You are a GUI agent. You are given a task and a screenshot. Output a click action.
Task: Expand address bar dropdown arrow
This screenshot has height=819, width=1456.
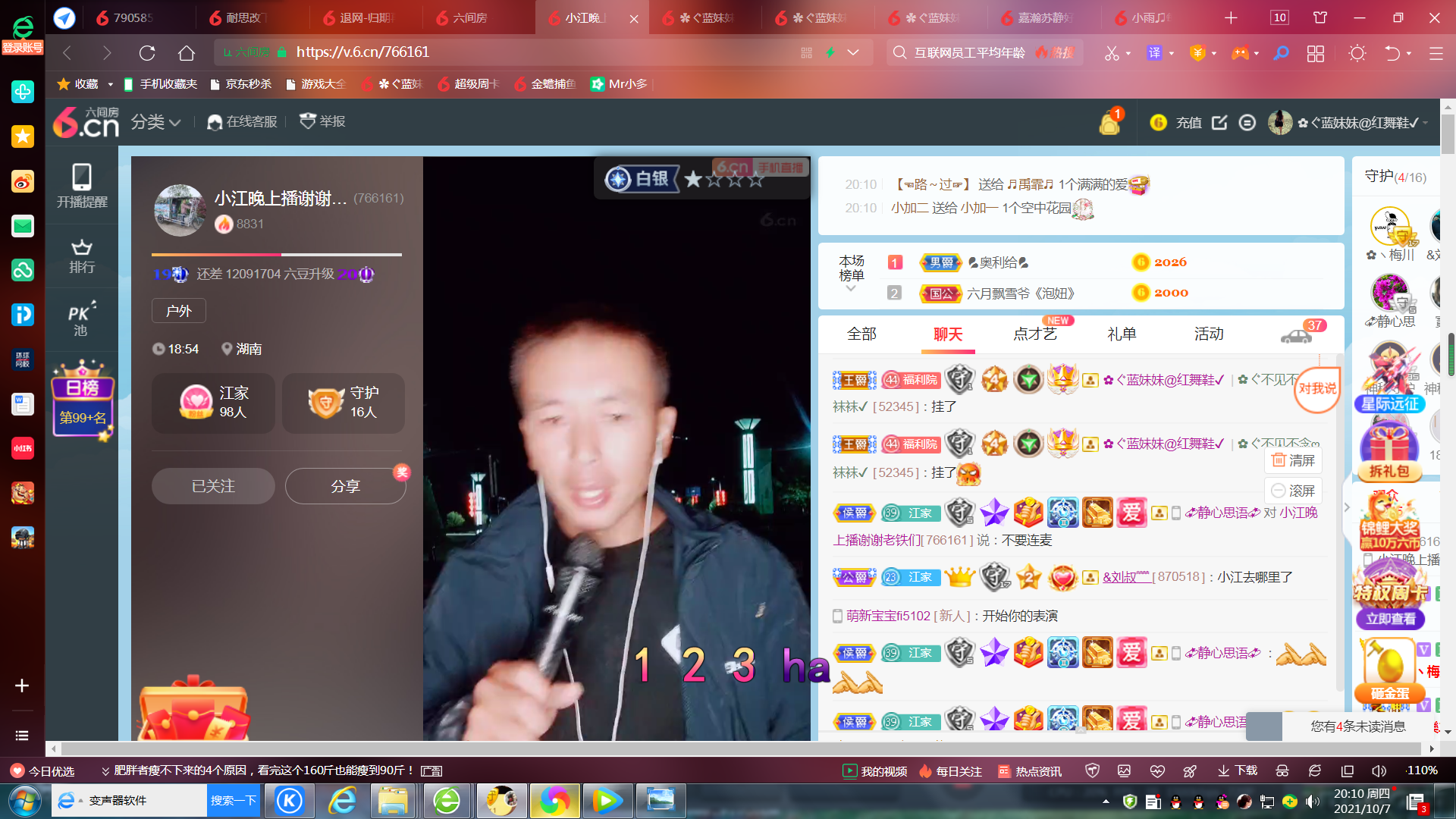pyautogui.click(x=853, y=52)
